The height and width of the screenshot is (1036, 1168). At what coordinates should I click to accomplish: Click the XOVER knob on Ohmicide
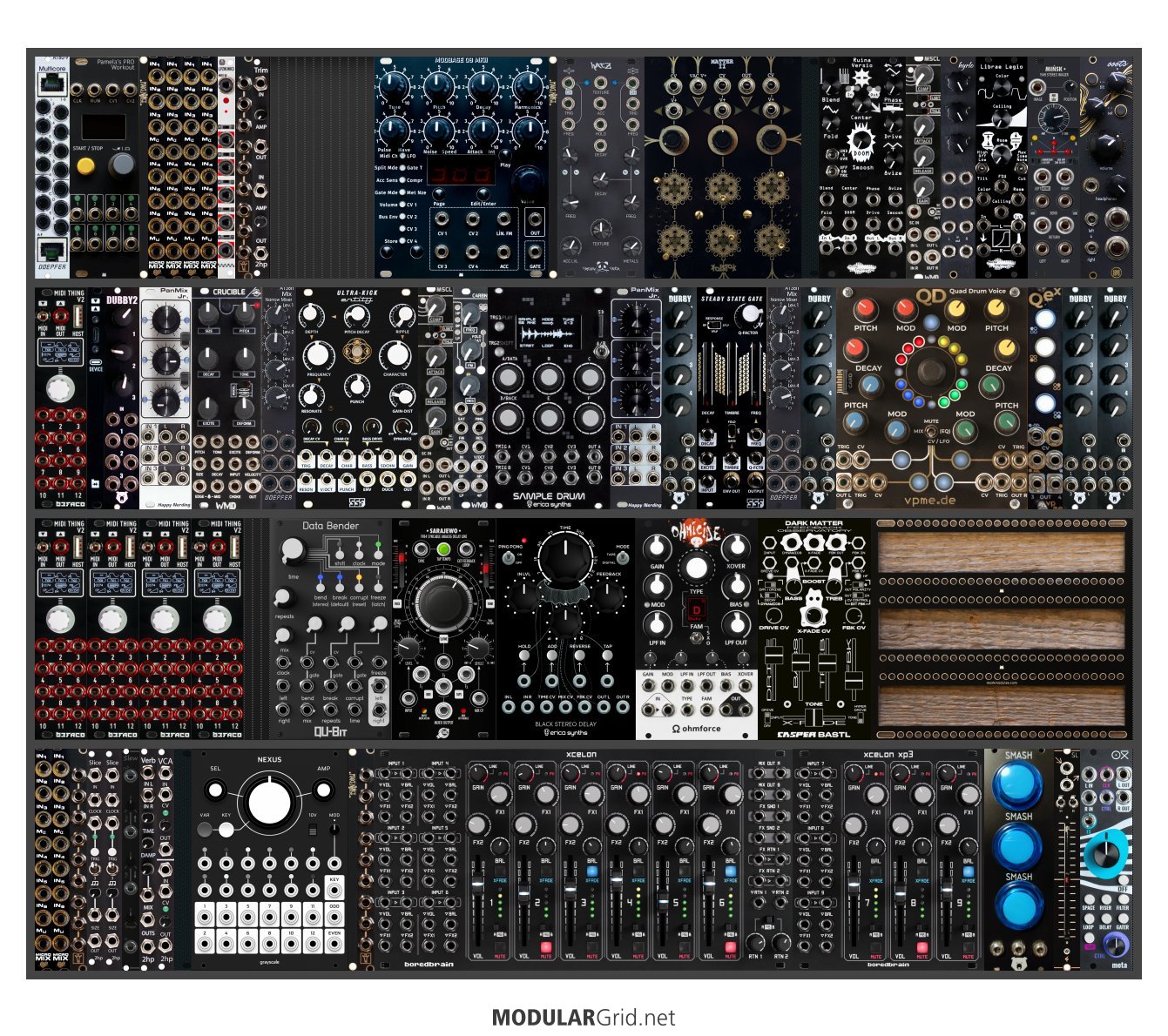pyautogui.click(x=736, y=546)
